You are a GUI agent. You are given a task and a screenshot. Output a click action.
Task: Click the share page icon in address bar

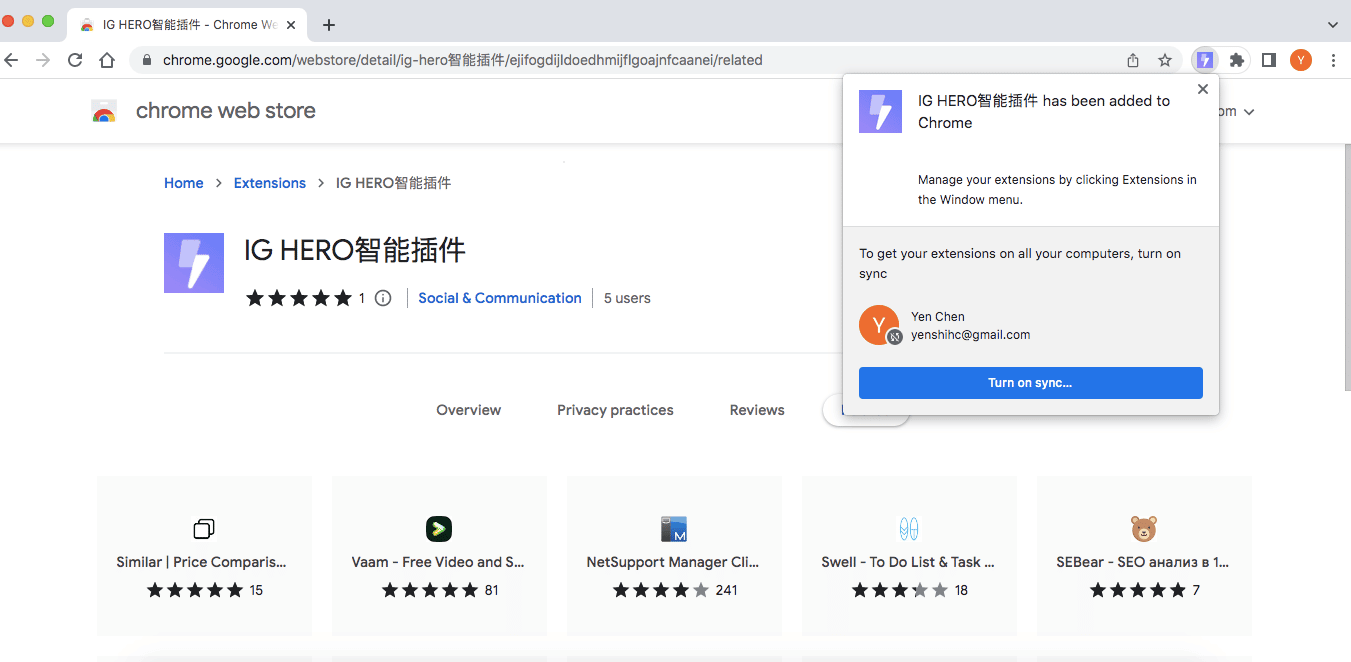pyautogui.click(x=1133, y=60)
